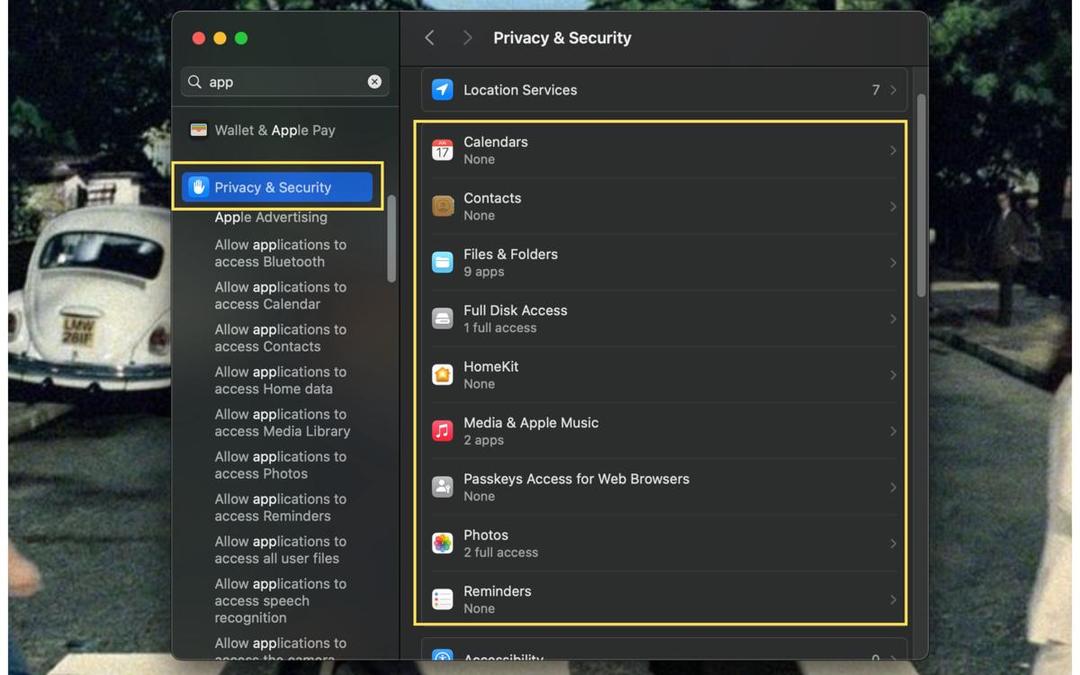Click the Privacy & Security hand icon
This screenshot has width=1080, height=675.
click(198, 187)
